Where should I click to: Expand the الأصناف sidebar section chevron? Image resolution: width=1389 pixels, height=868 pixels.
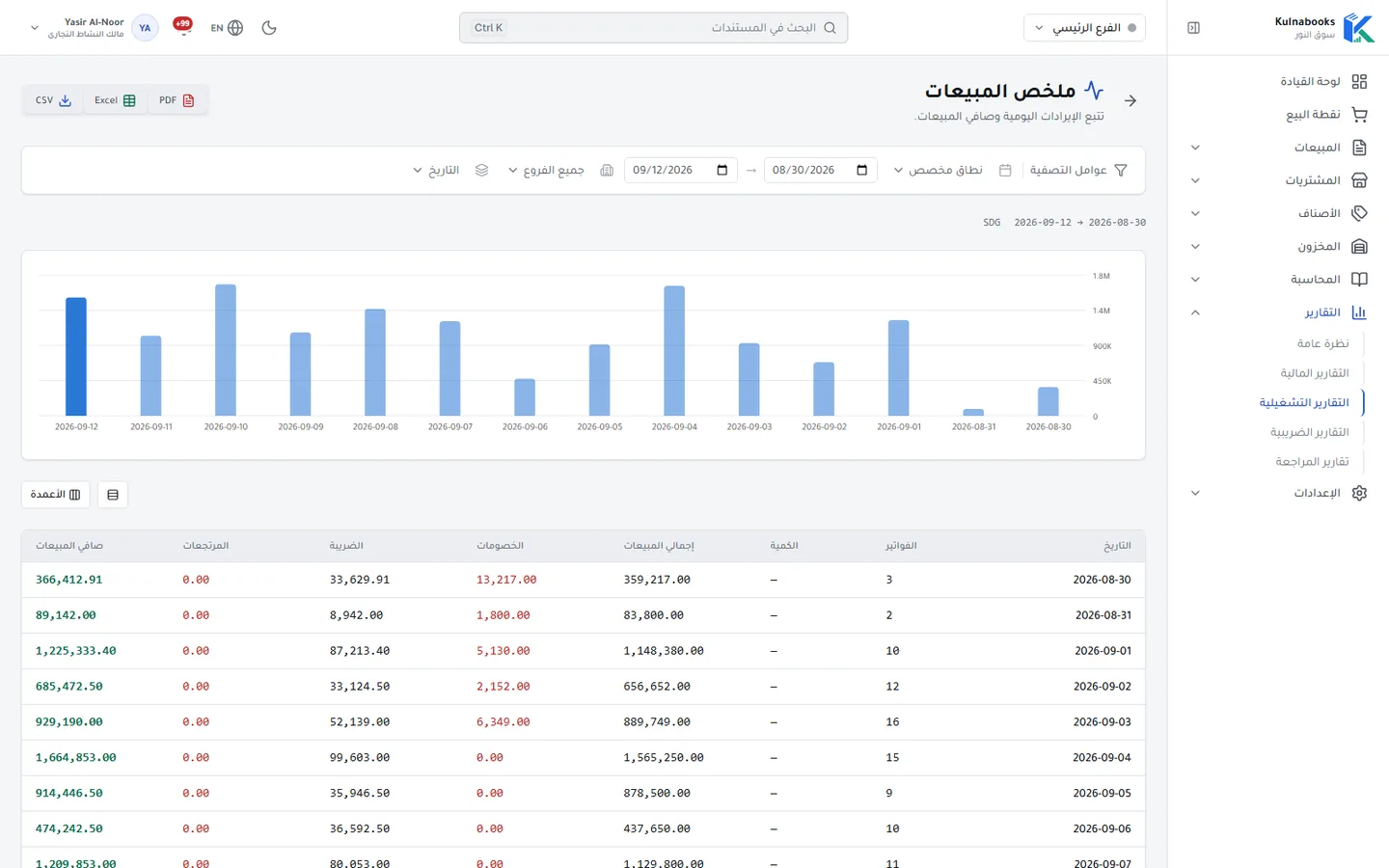pos(1195,213)
